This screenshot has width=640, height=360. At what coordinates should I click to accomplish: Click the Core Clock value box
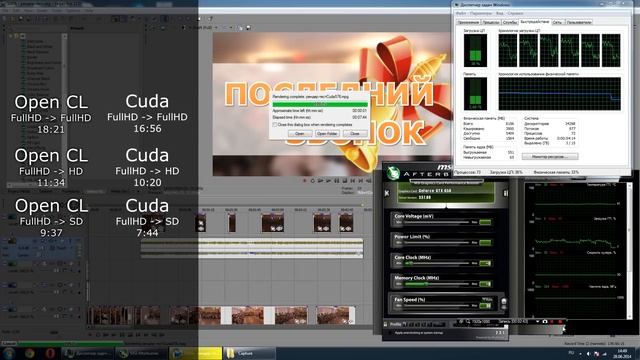pyautogui.click(x=485, y=263)
